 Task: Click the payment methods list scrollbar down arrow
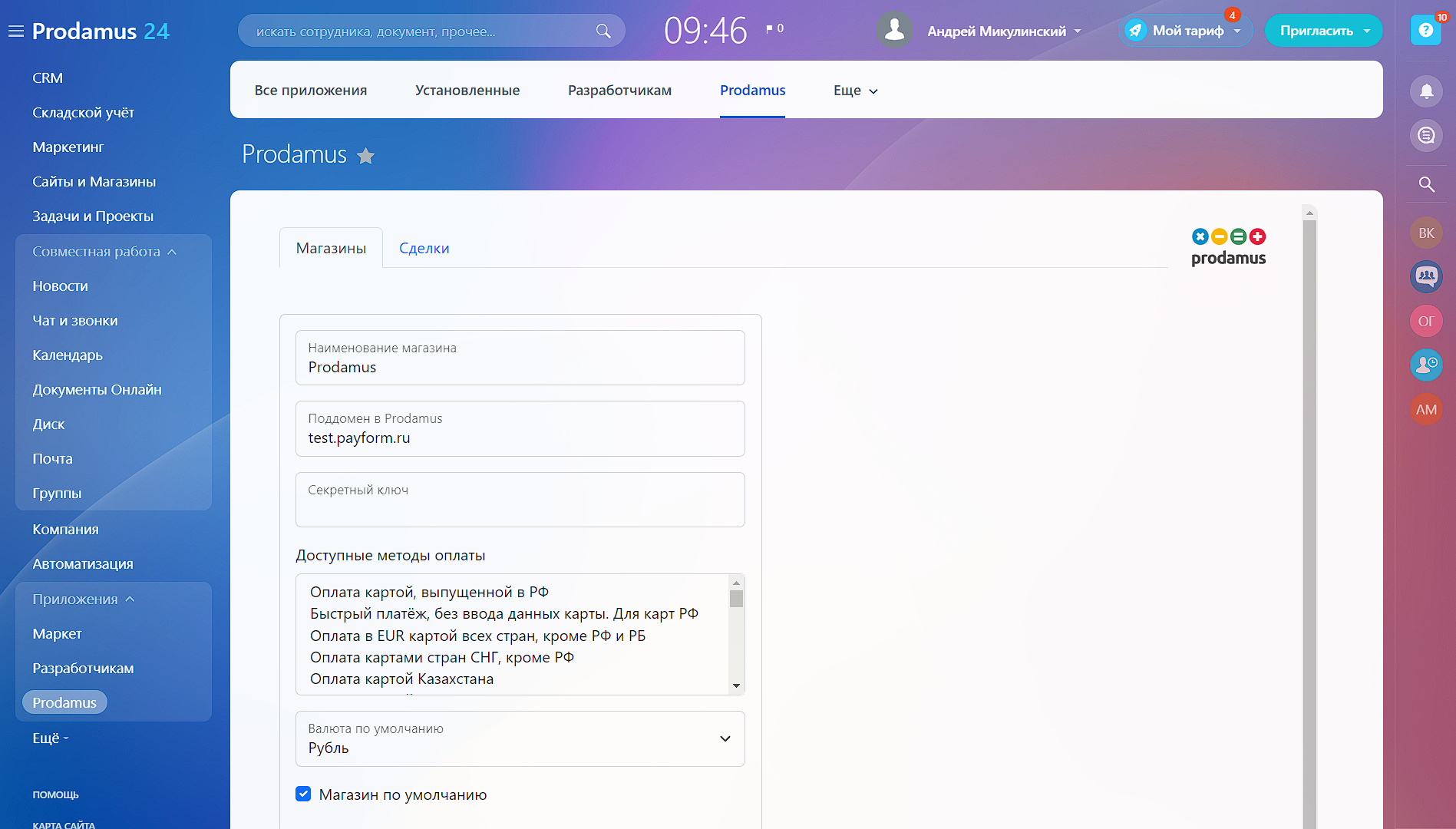tap(736, 685)
